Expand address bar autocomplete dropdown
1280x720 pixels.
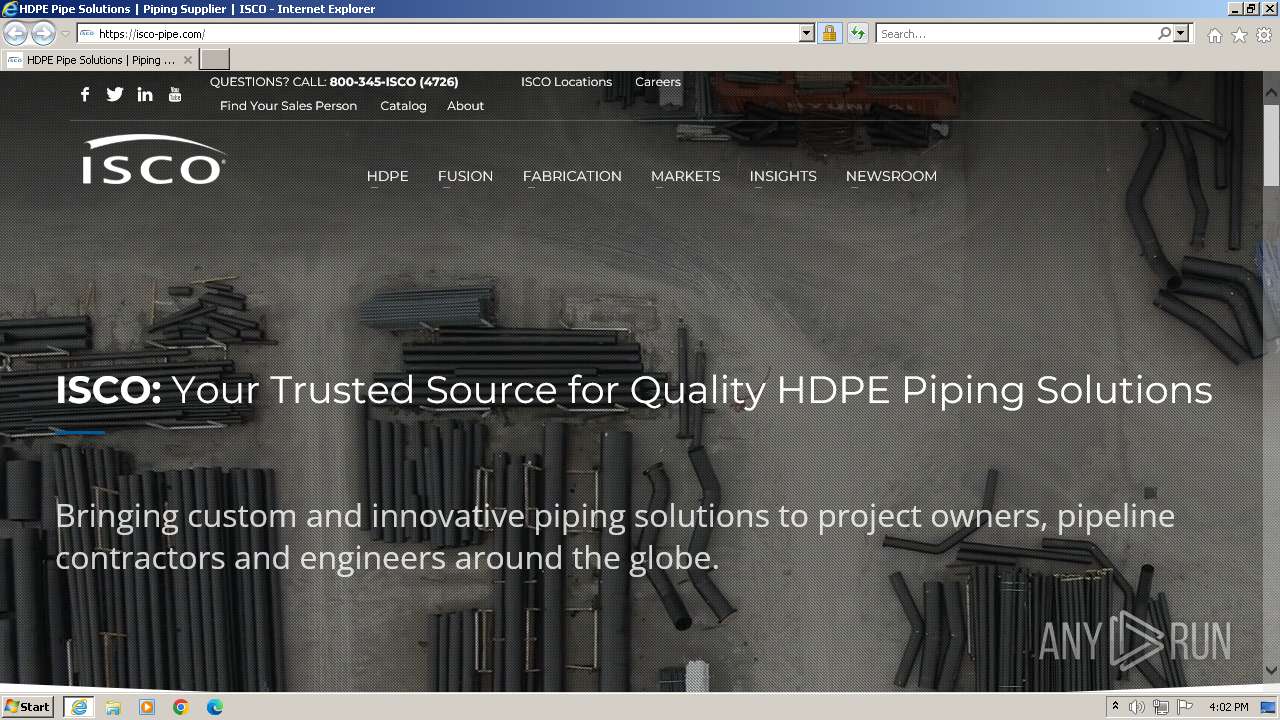pos(807,33)
